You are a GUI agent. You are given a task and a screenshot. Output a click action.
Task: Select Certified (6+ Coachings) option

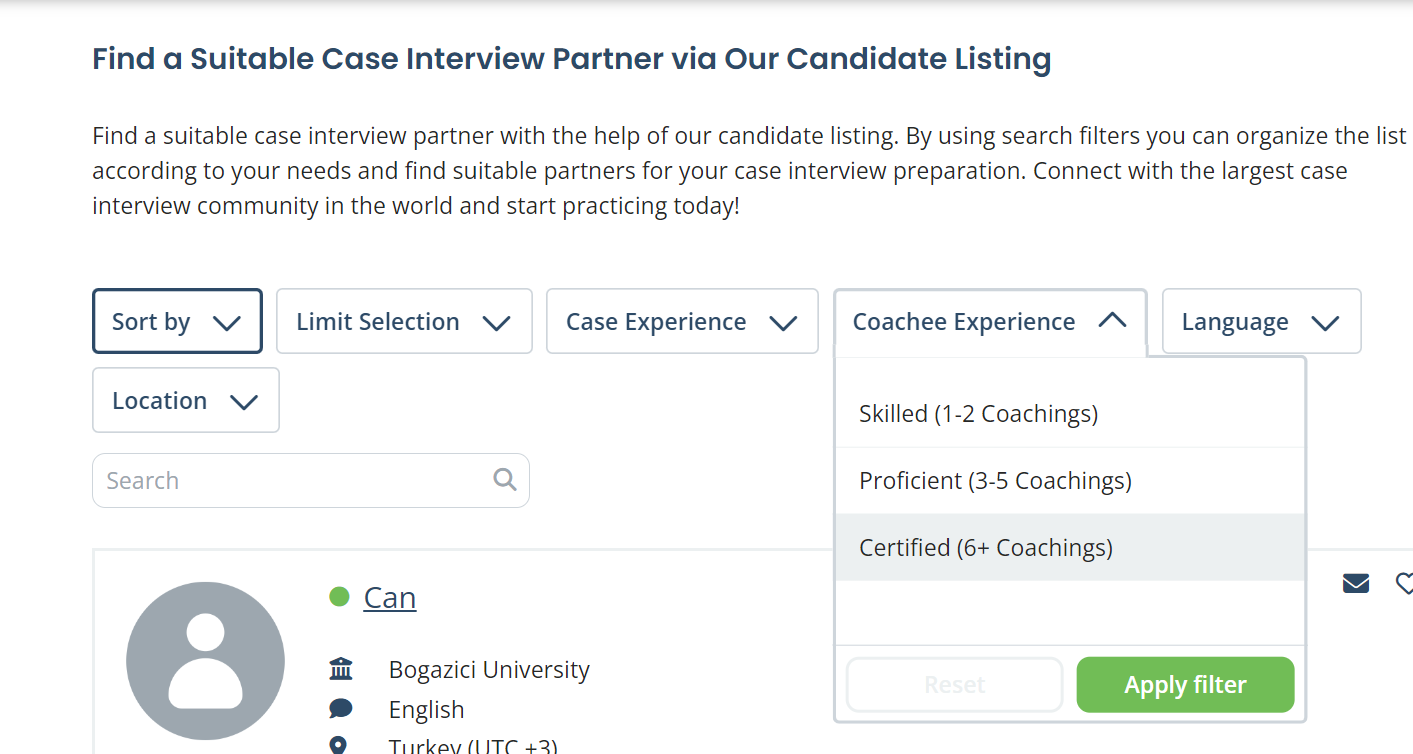pyautogui.click(x=1070, y=548)
